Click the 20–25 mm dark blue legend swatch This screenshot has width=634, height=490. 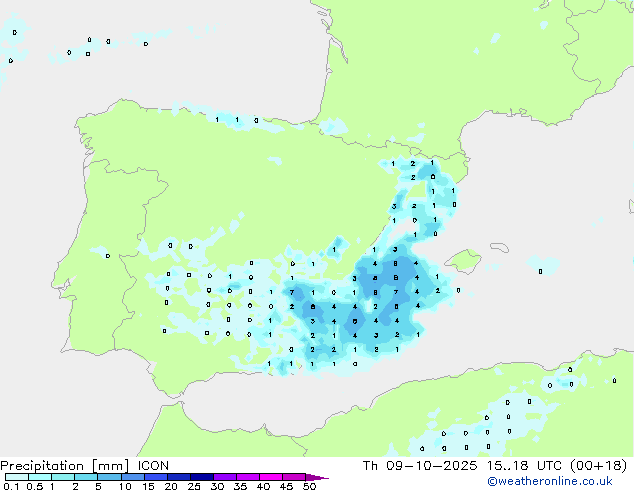pyautogui.click(x=179, y=477)
